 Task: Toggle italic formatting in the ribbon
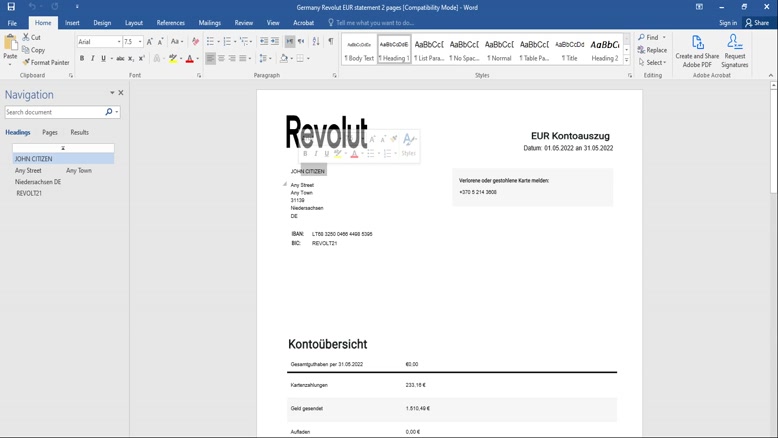(93, 59)
